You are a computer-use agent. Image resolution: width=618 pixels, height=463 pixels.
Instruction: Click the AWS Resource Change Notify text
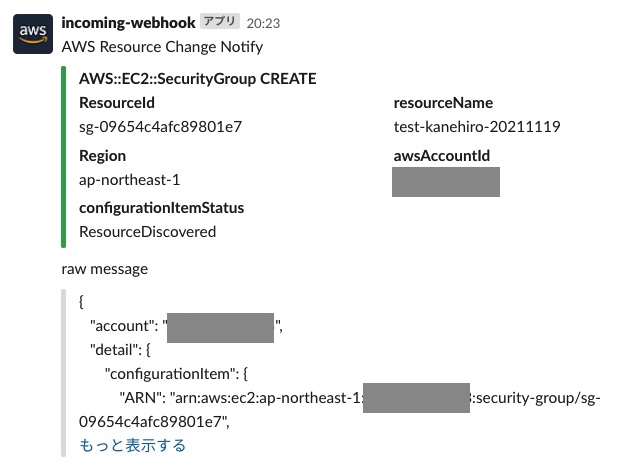(x=162, y=47)
